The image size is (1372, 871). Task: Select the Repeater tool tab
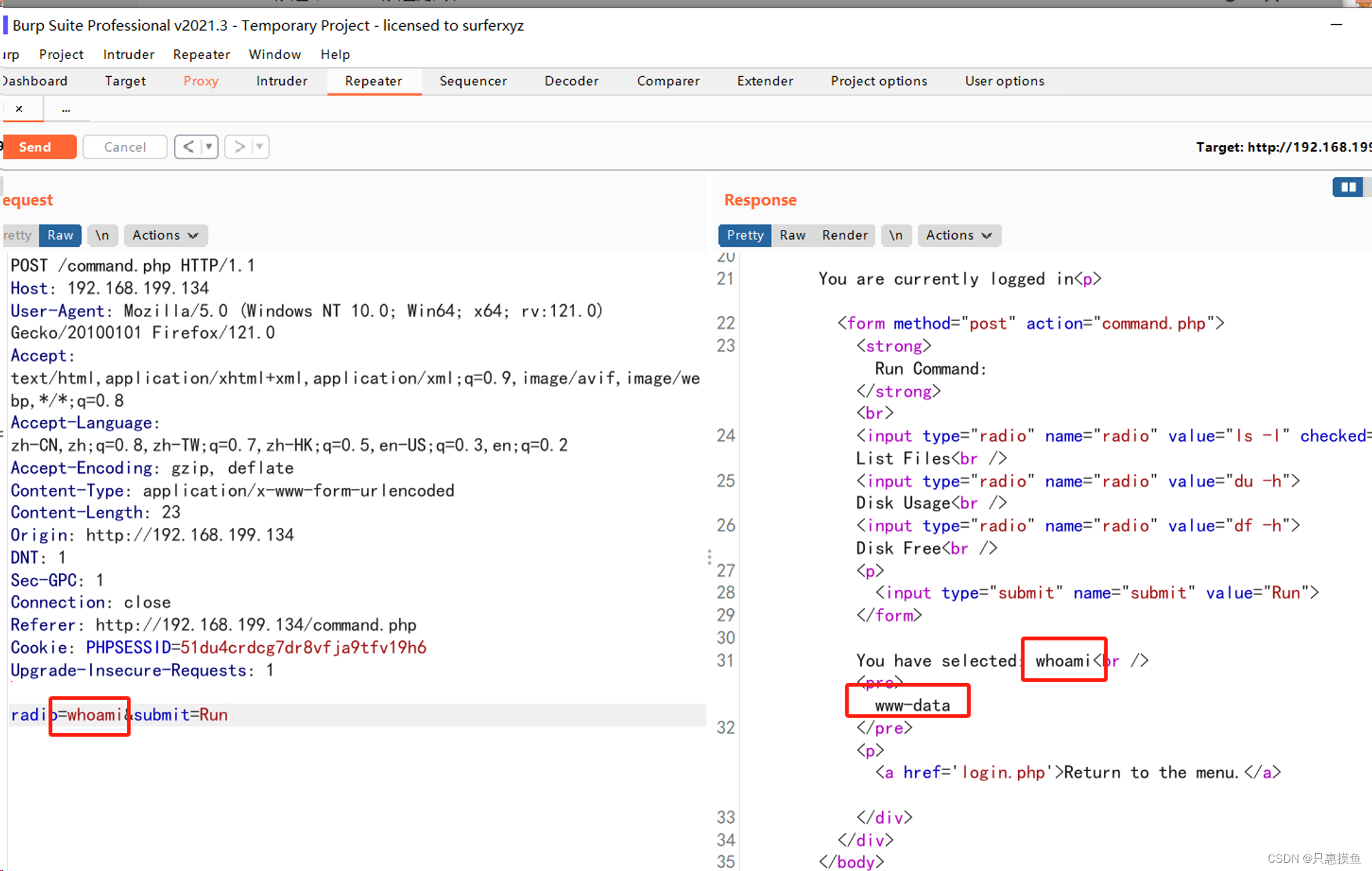tap(374, 81)
